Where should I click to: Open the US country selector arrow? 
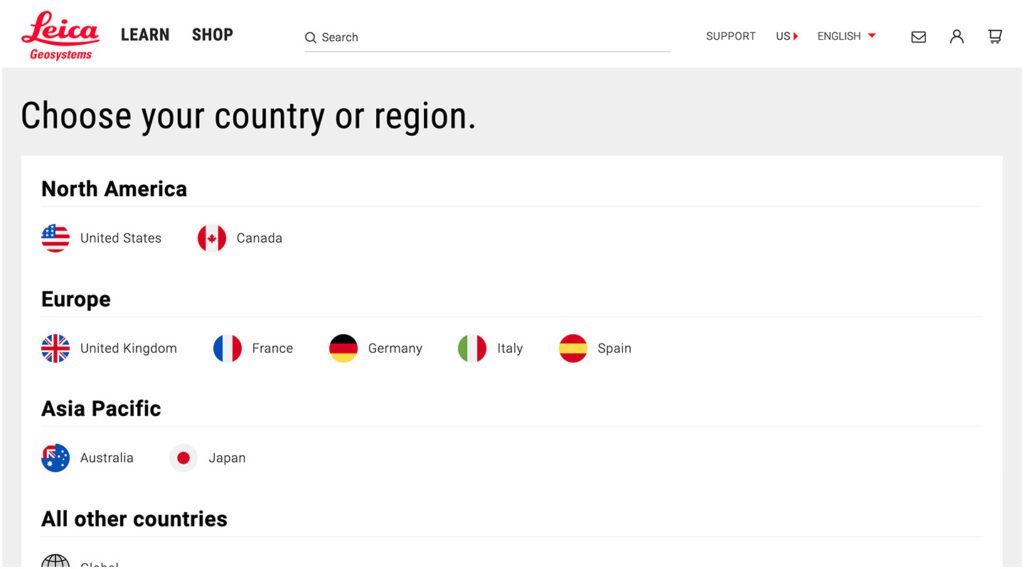(x=795, y=37)
